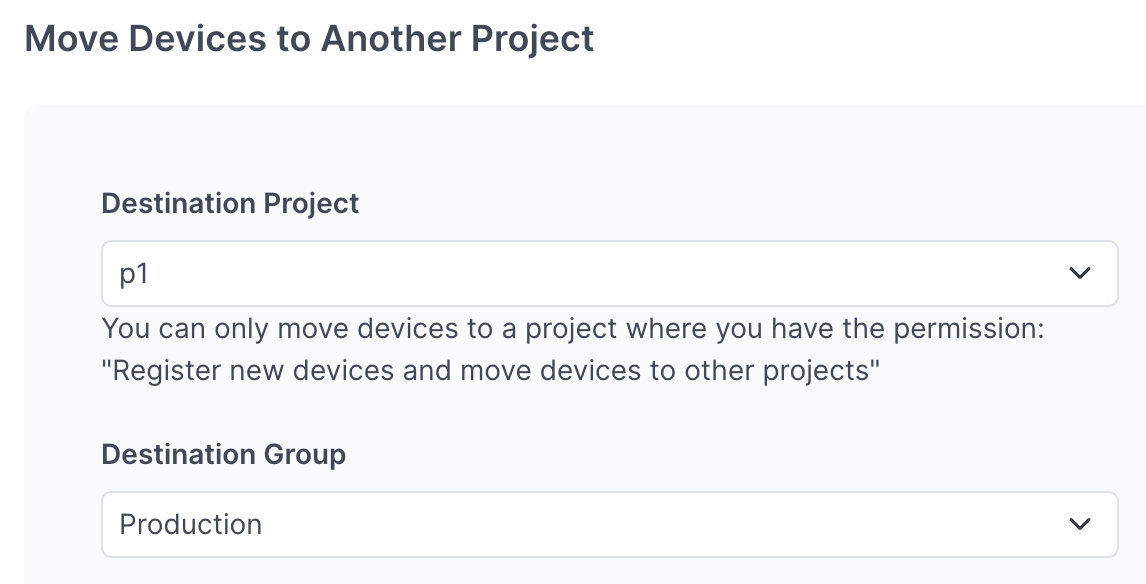The height and width of the screenshot is (584, 1146).
Task: Click the "Destination Group" field label
Action: pos(223,455)
